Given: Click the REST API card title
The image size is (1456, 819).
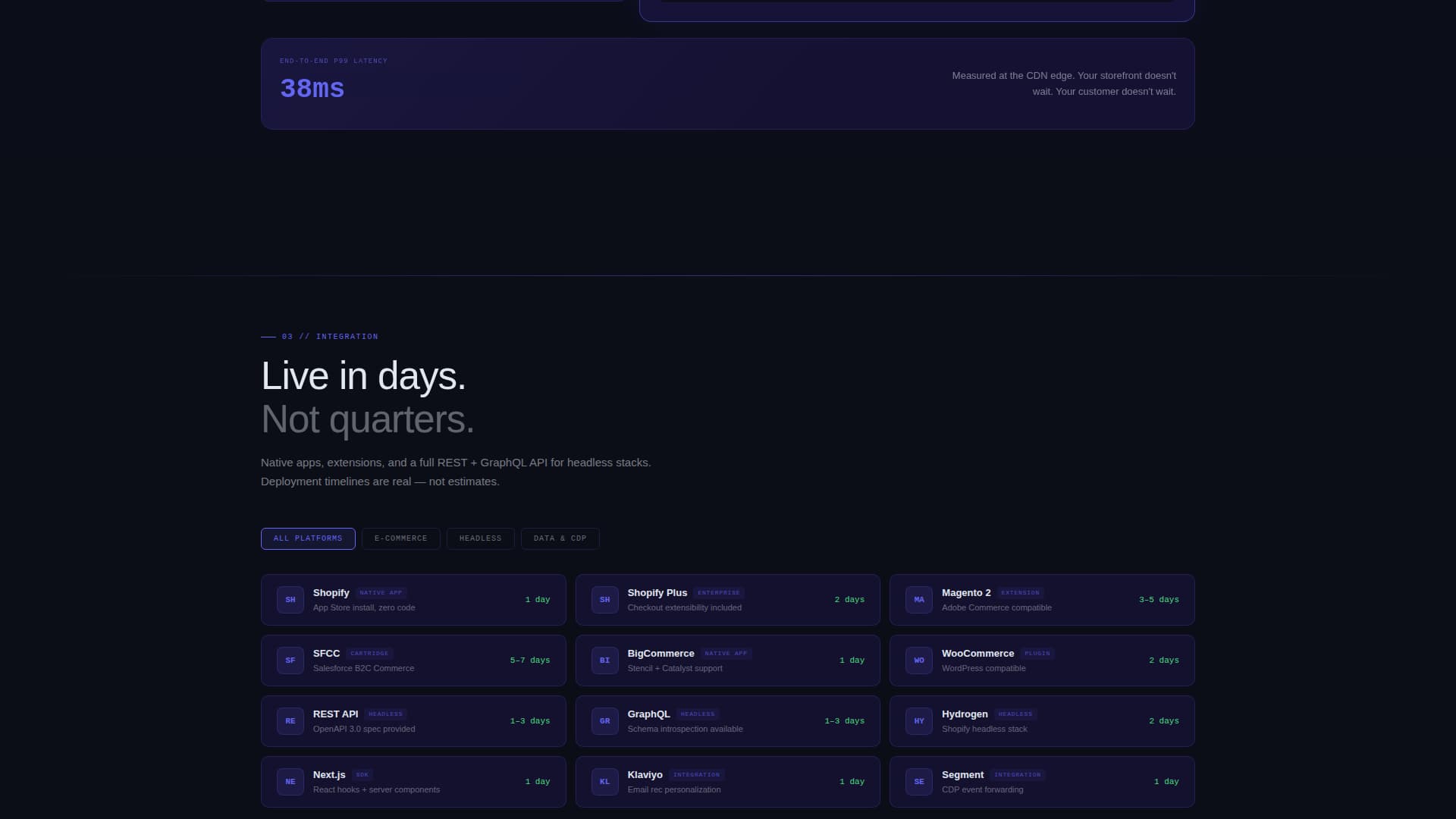Looking at the screenshot, I should pos(335,714).
